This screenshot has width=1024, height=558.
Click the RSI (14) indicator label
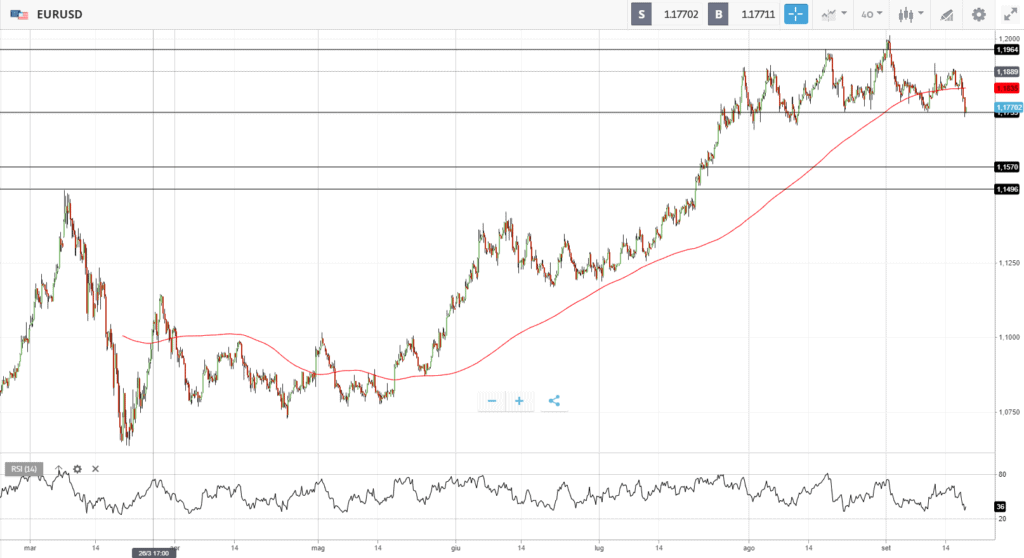pos(24,469)
